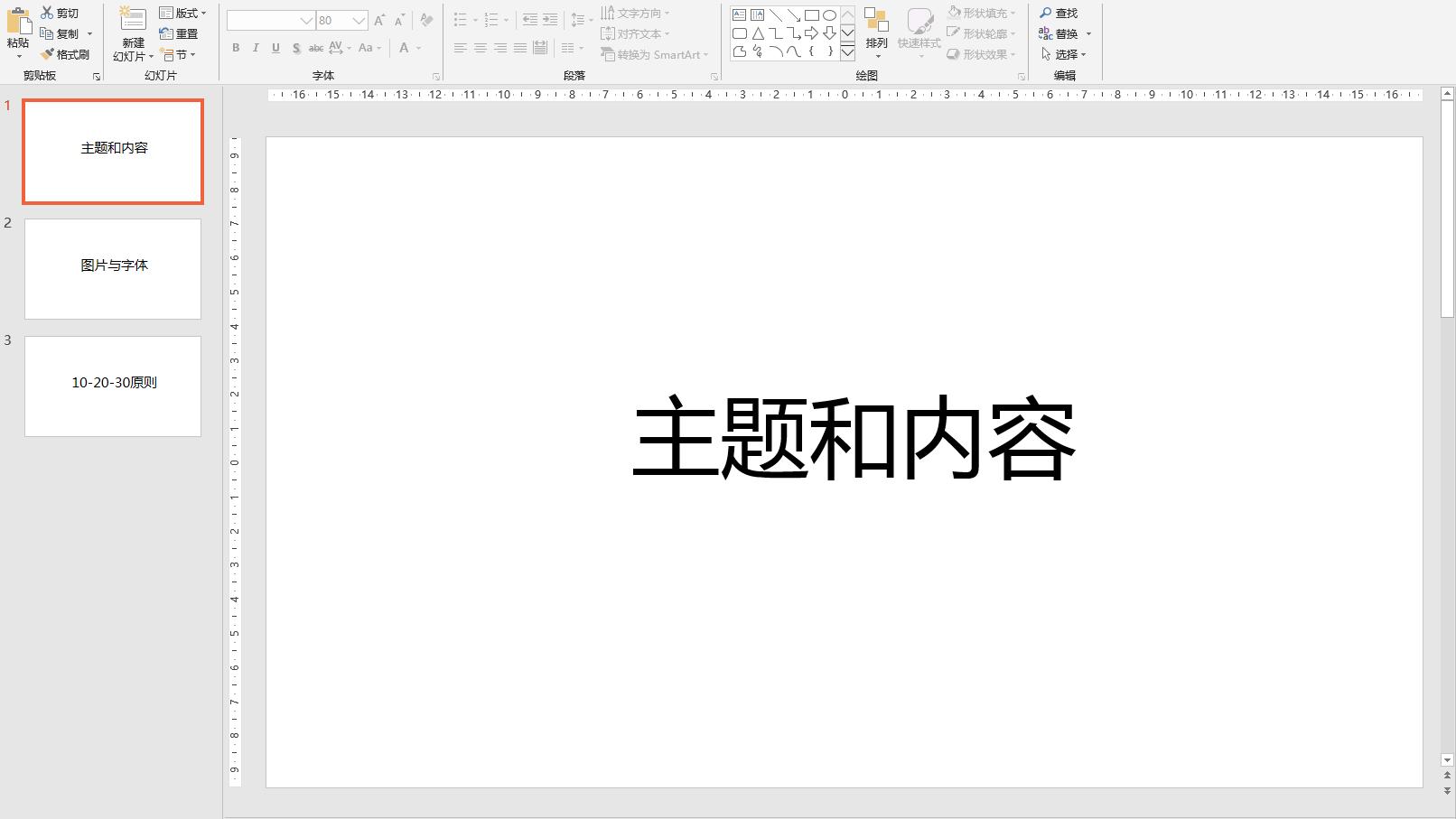
Task: Open the 节 (Section) menu
Action: pos(180,54)
